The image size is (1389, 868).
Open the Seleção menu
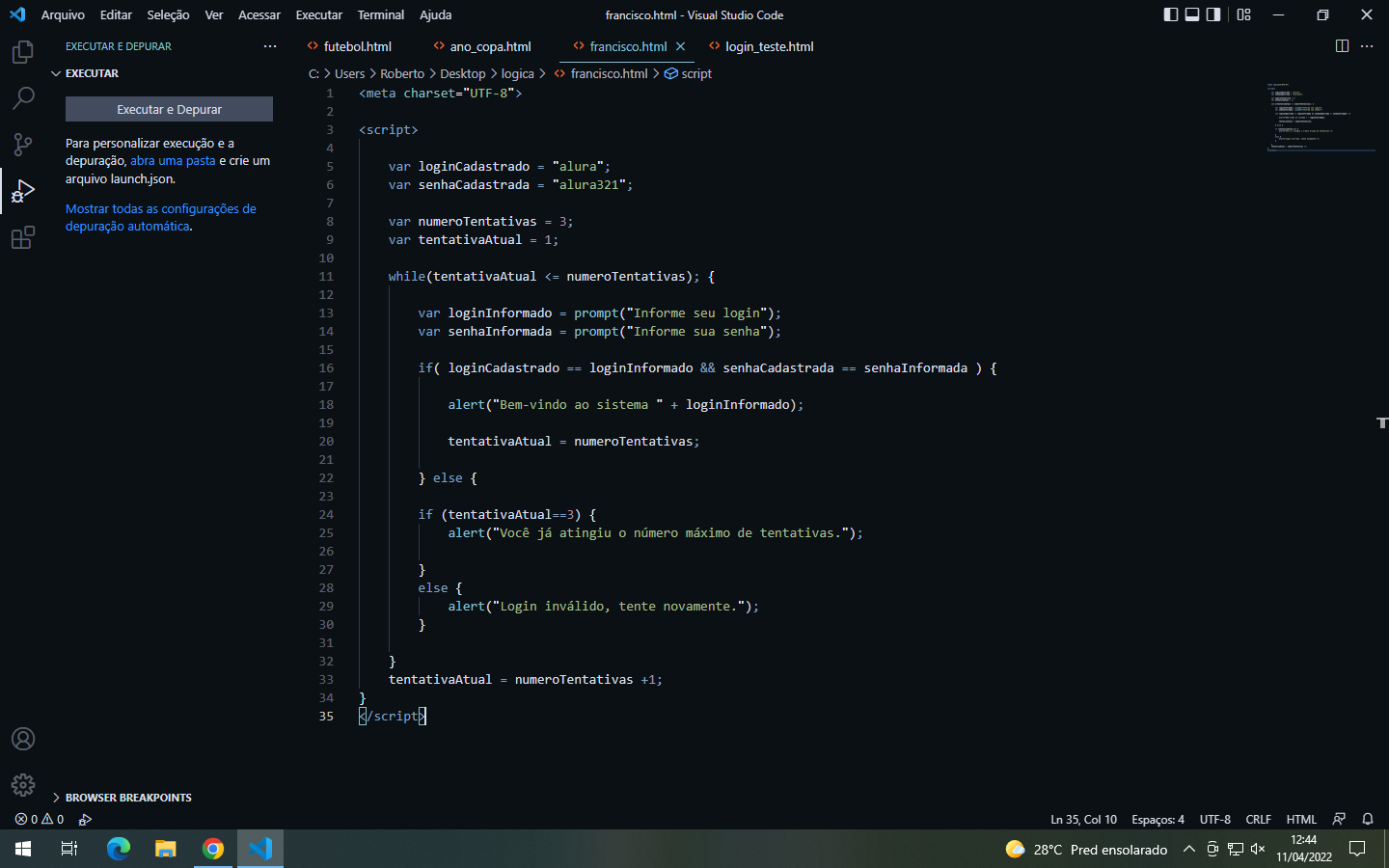168,14
